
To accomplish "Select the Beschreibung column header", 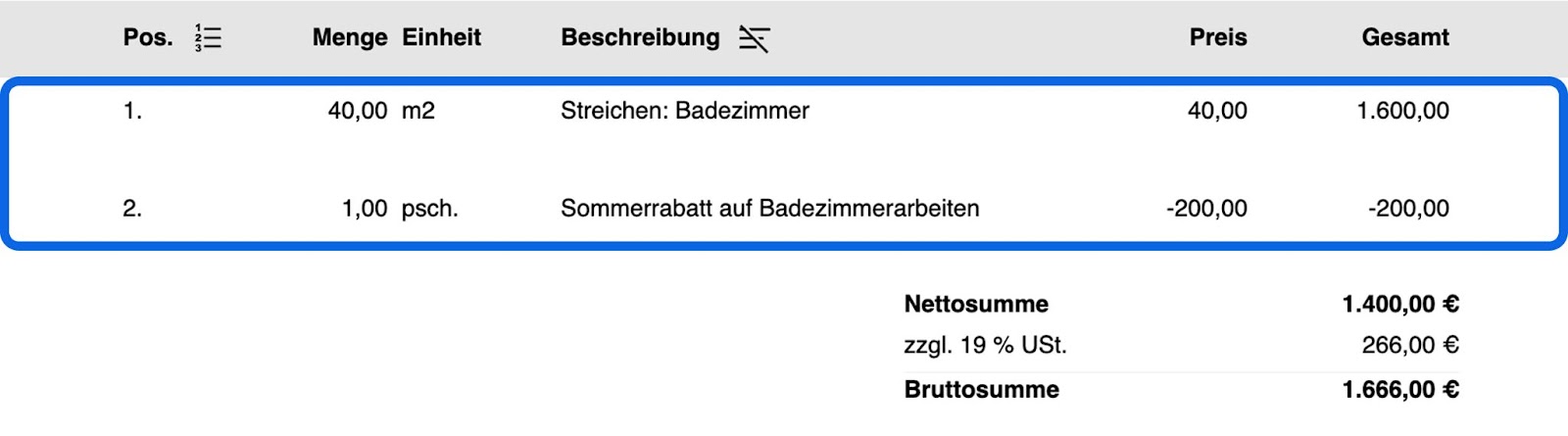I will click(x=640, y=37).
